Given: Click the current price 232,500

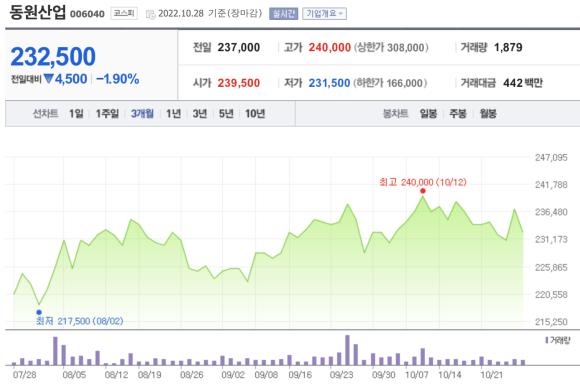Looking at the screenshot, I should click(x=53, y=57).
